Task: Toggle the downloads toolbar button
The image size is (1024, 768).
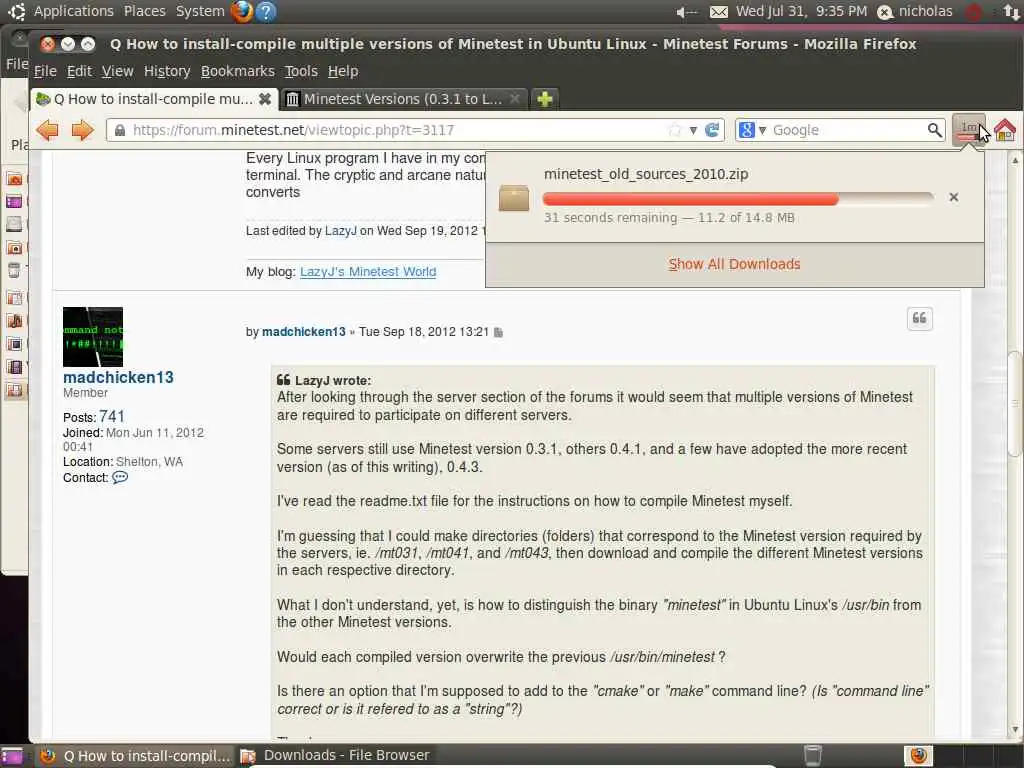Action: 969,130
